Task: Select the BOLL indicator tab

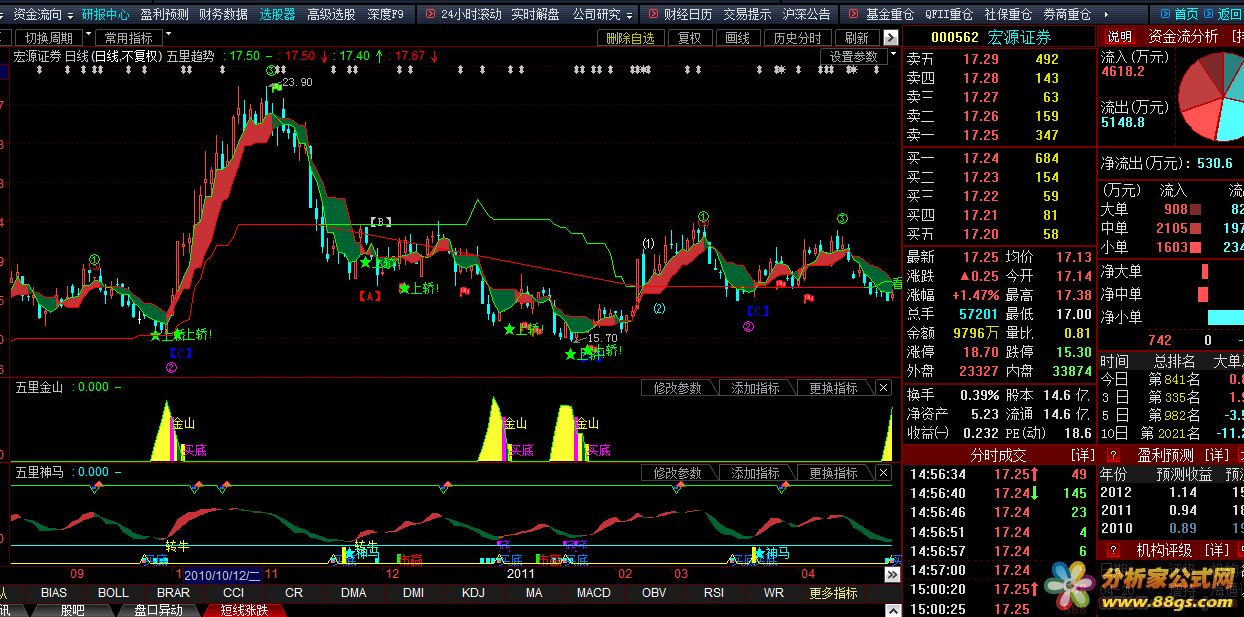Action: pos(113,593)
